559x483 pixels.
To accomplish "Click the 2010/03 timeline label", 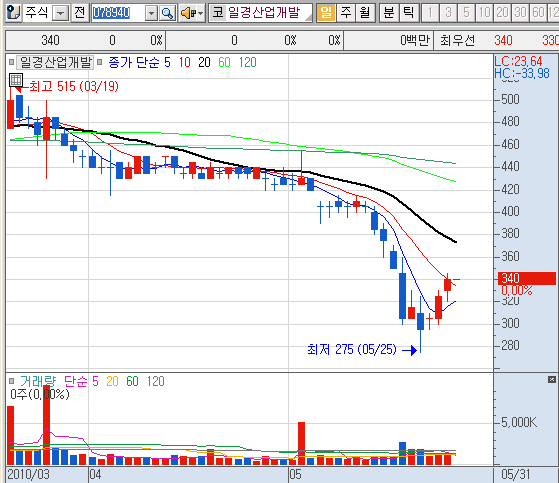I will (x=29, y=475).
